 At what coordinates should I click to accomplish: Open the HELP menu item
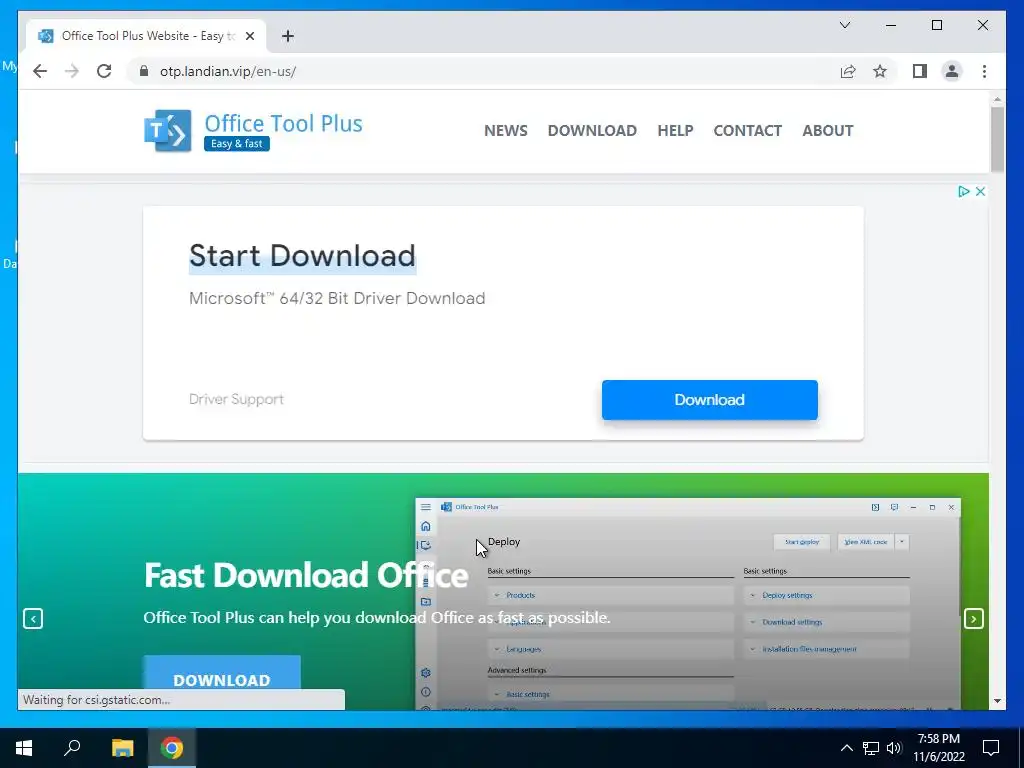coord(675,131)
